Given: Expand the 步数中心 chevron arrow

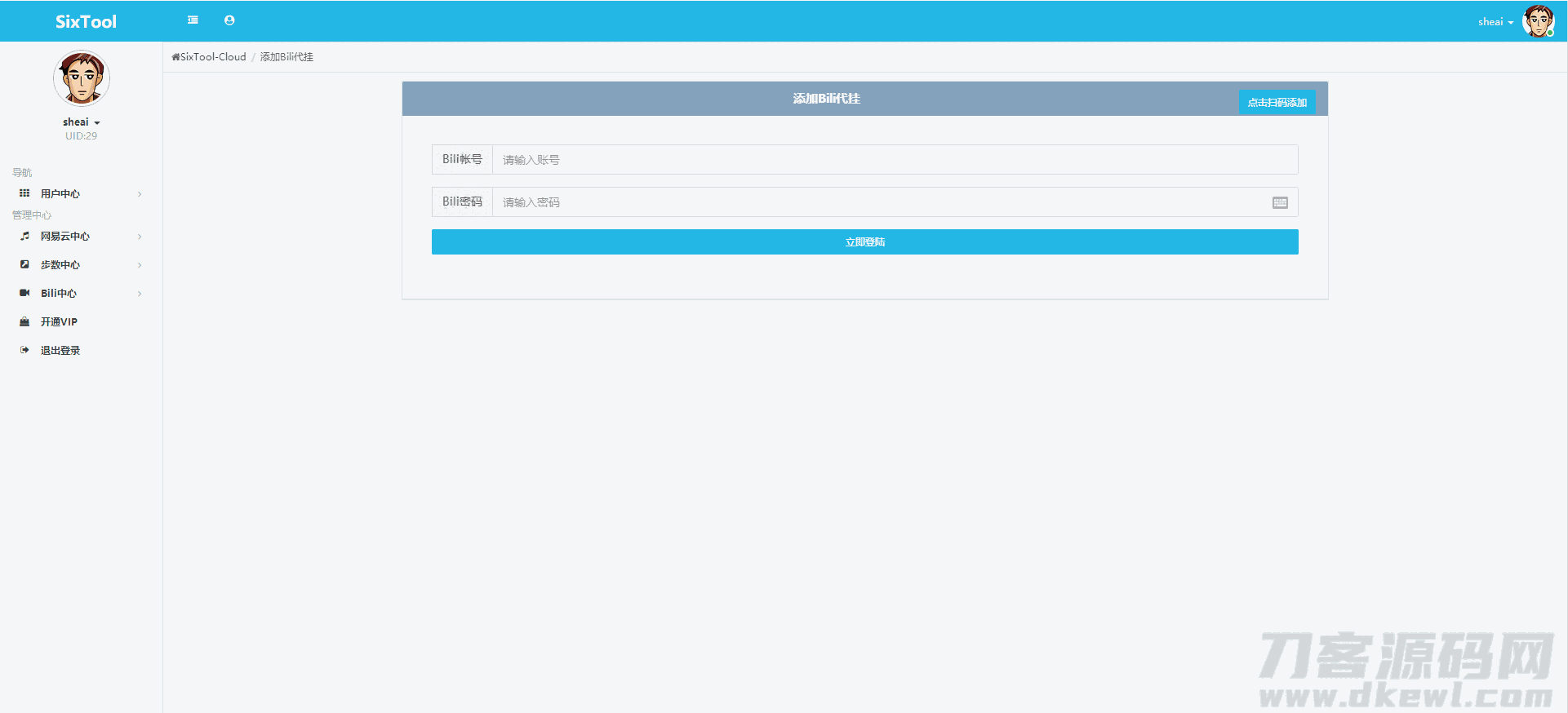Looking at the screenshot, I should click(x=140, y=265).
